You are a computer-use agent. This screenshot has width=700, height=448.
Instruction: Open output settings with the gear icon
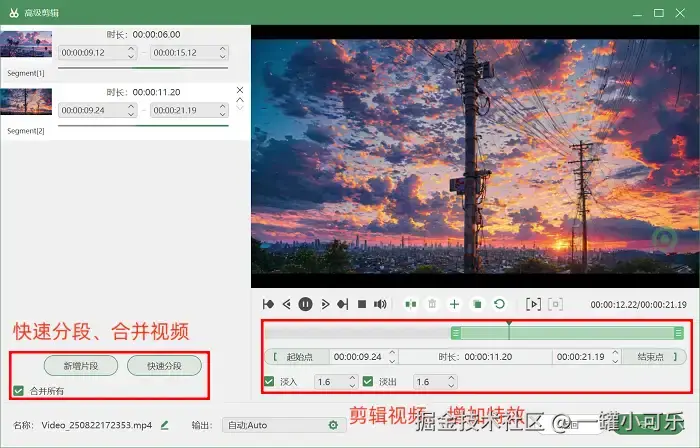333,425
